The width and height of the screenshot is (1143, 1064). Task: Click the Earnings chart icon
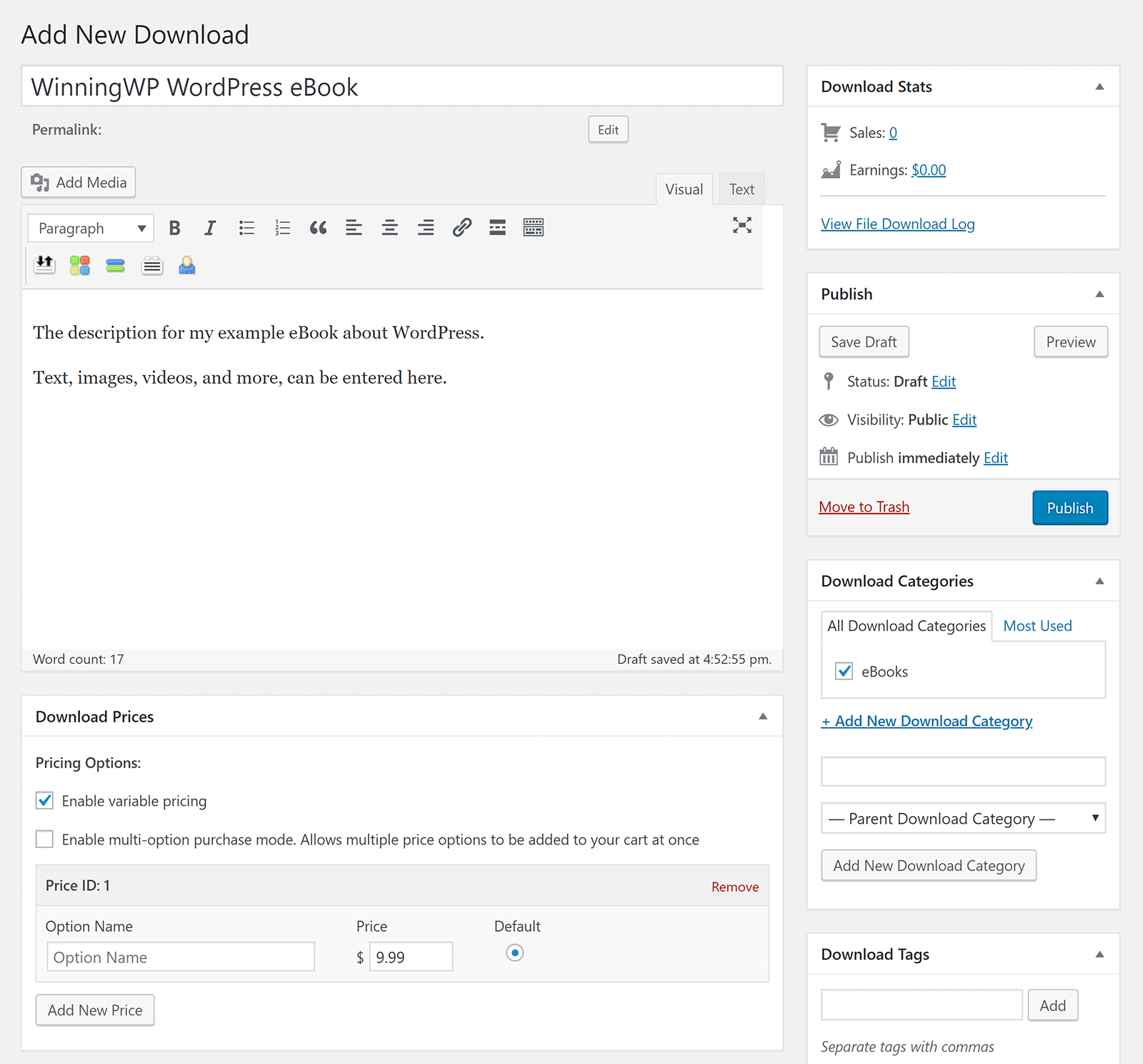click(x=831, y=169)
